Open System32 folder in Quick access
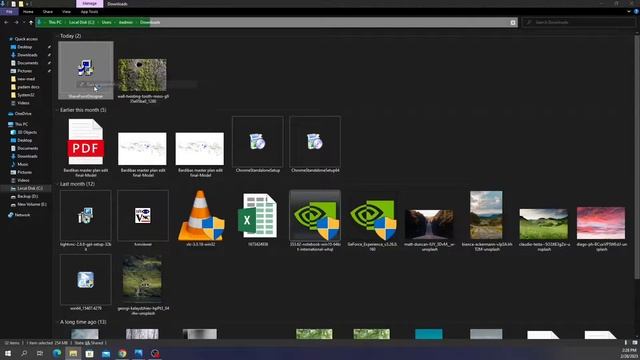The image size is (640, 360). (25, 95)
